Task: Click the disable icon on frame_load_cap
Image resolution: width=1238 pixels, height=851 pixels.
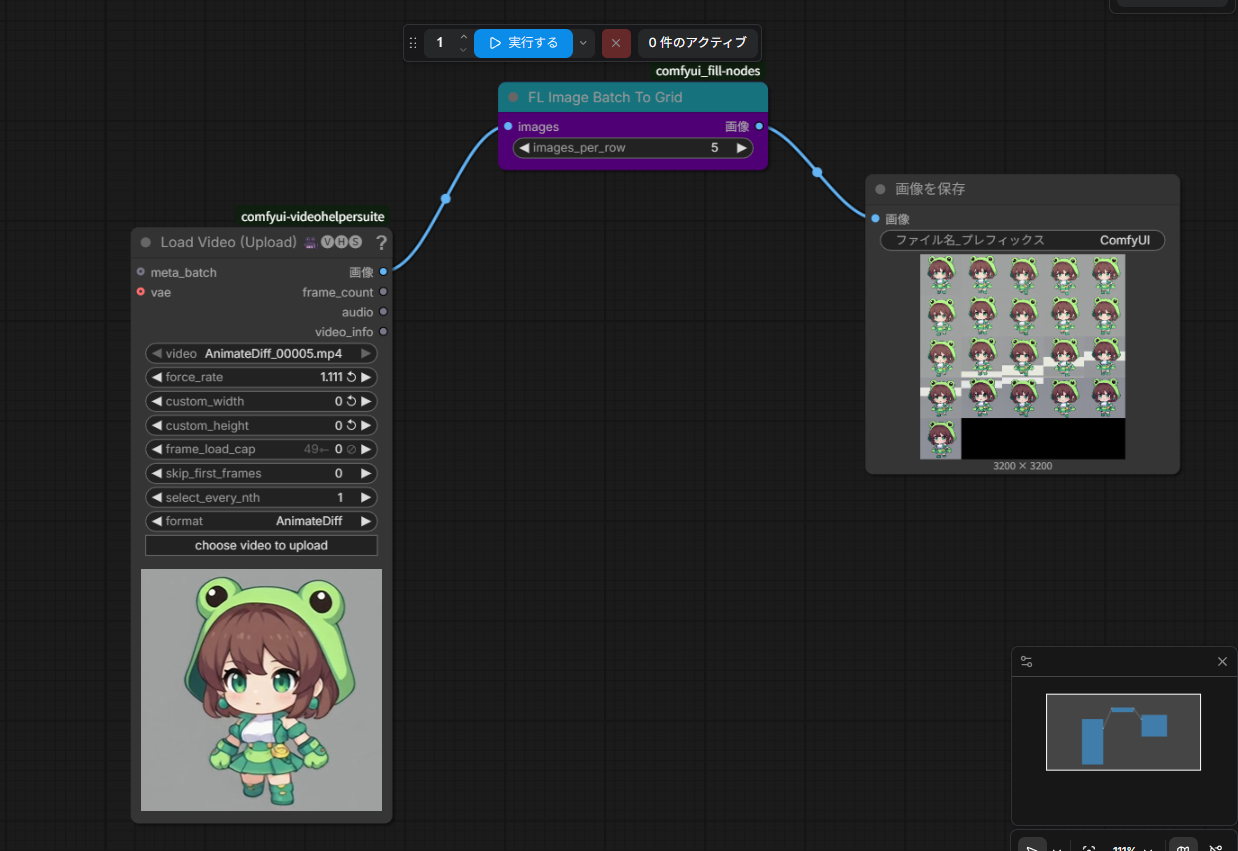Action: pyautogui.click(x=351, y=449)
